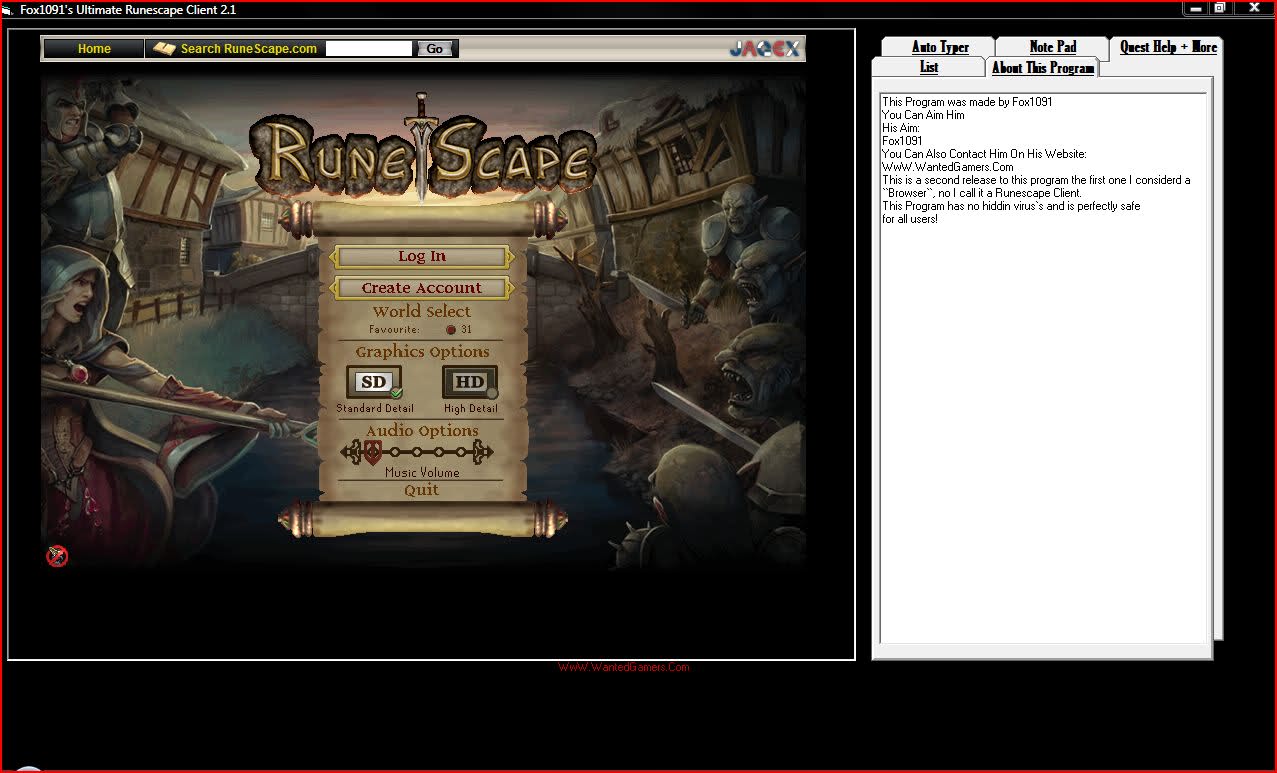Image resolution: width=1277 pixels, height=773 pixels.
Task: Click Quit on the login scroll
Action: point(422,490)
